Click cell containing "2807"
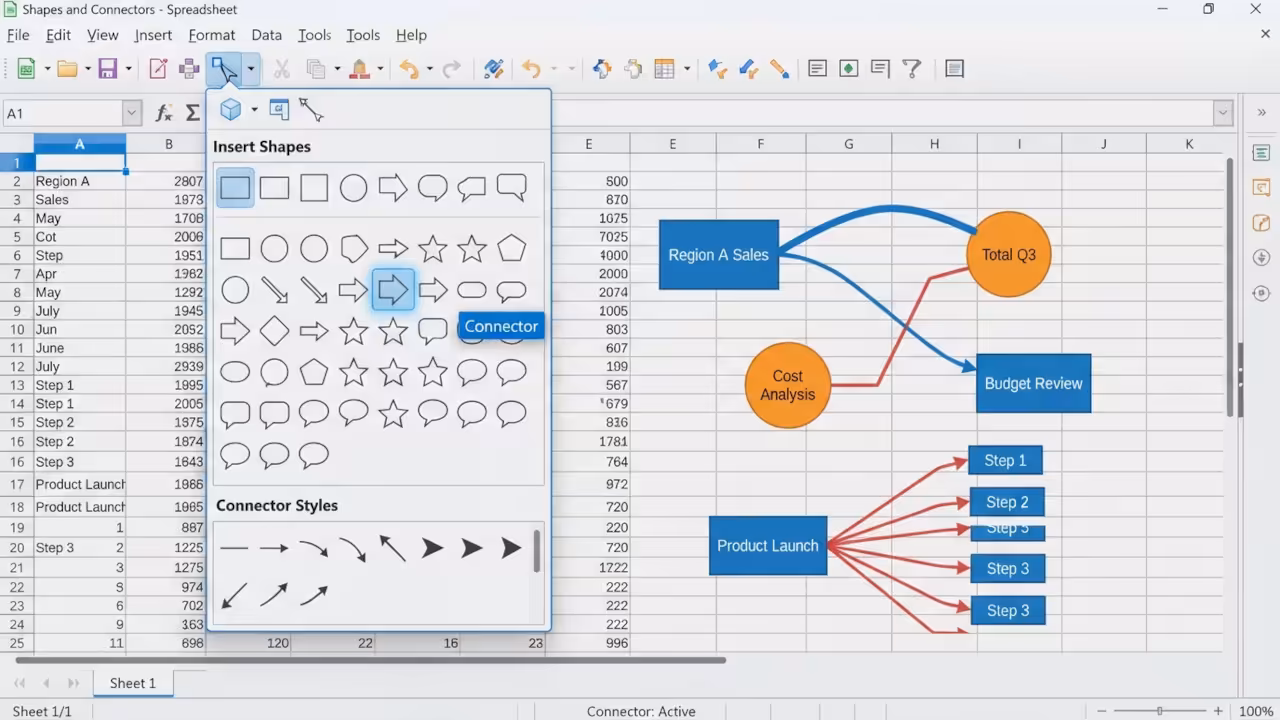1280x720 pixels. (166, 181)
